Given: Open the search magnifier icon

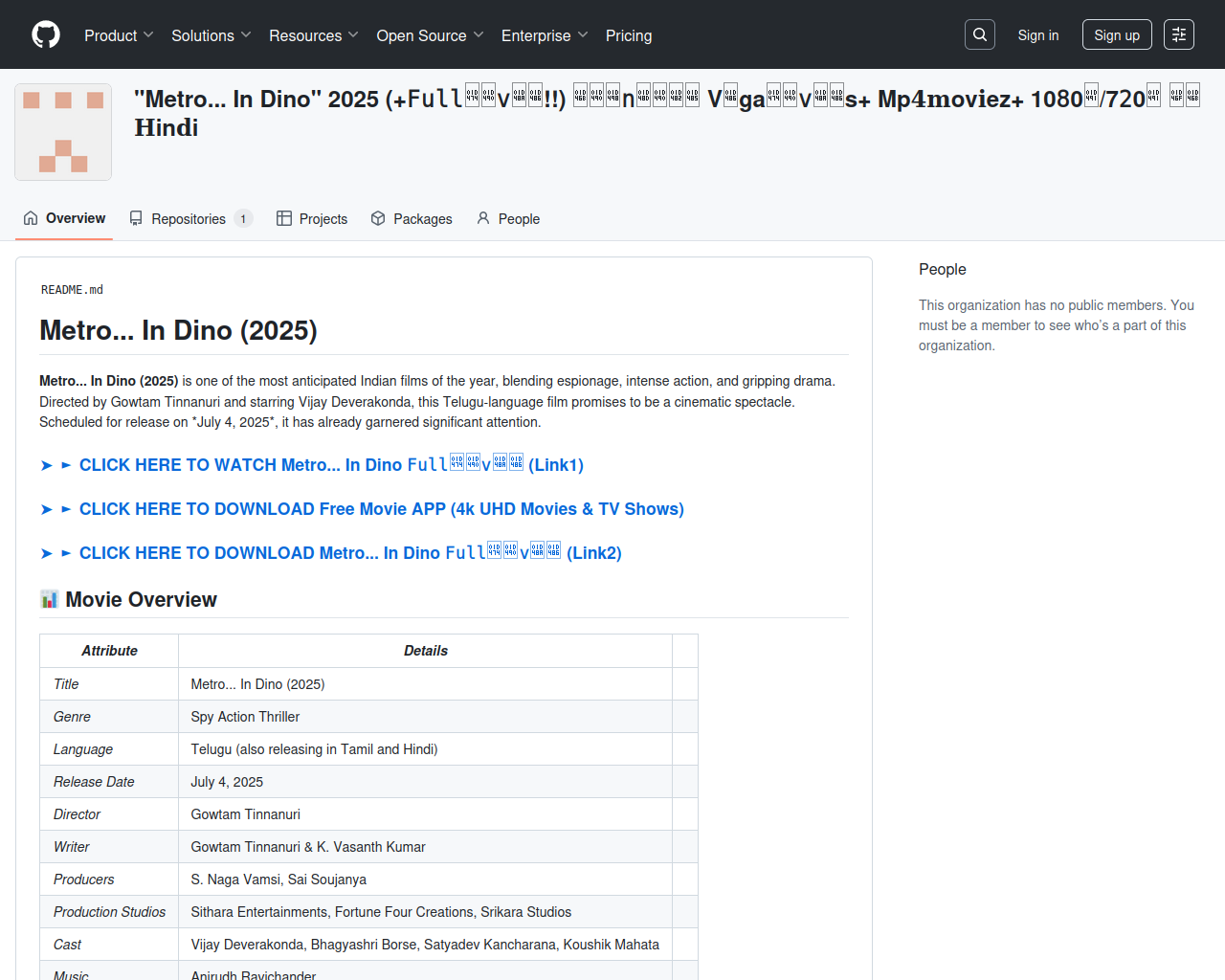Looking at the screenshot, I should (x=980, y=34).
